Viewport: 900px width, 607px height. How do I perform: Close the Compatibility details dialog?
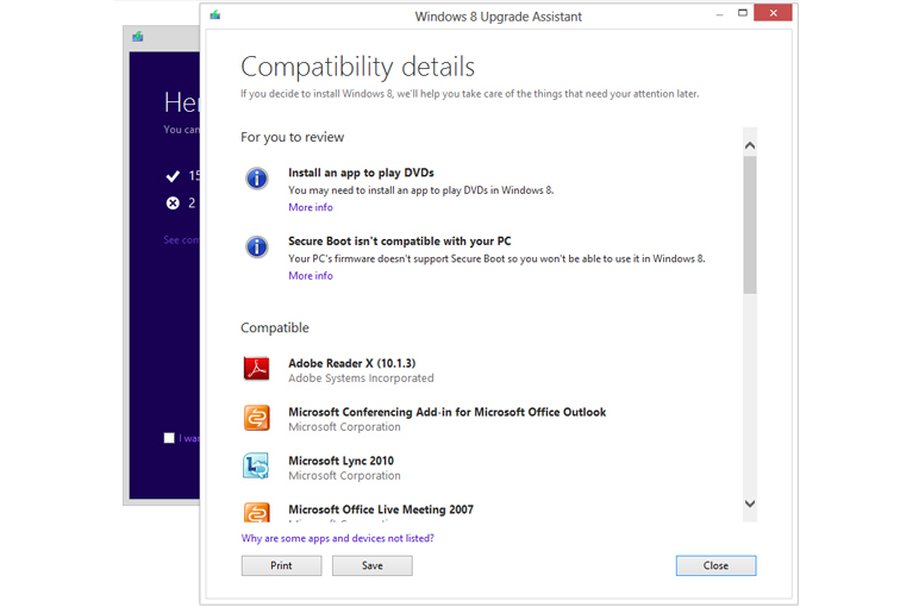(715, 566)
